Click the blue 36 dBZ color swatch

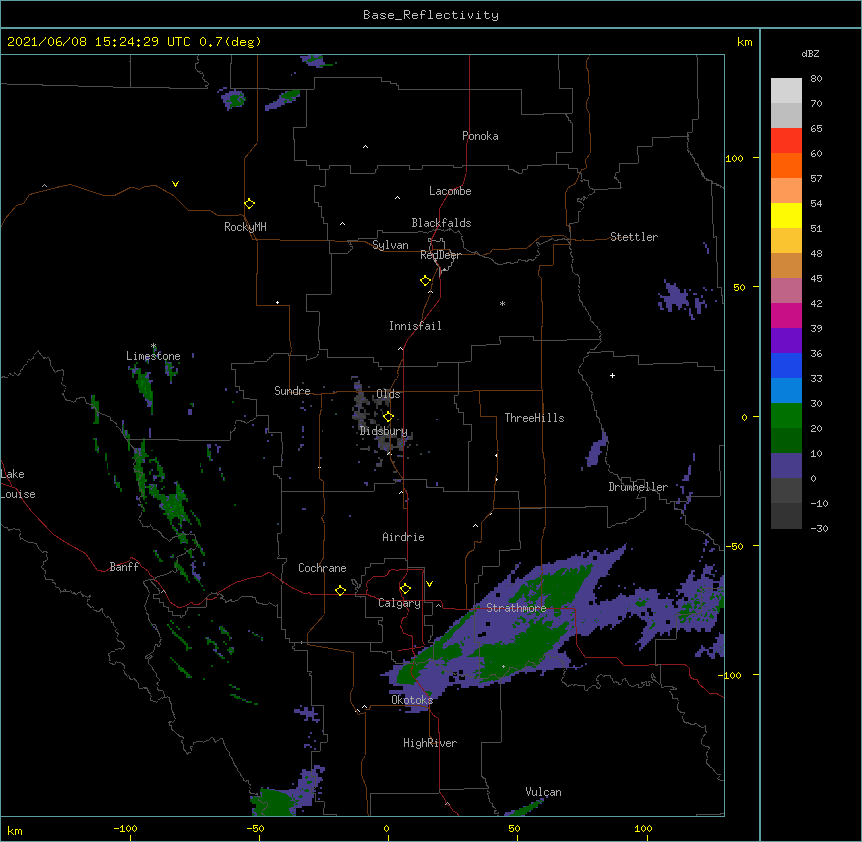tap(786, 365)
